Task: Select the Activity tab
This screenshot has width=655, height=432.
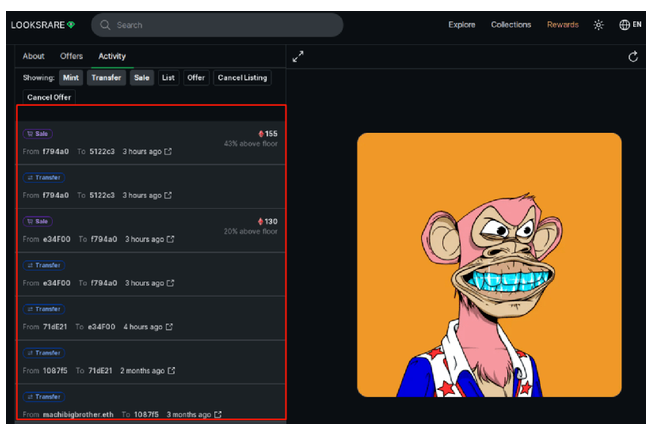Action: pyautogui.click(x=112, y=56)
